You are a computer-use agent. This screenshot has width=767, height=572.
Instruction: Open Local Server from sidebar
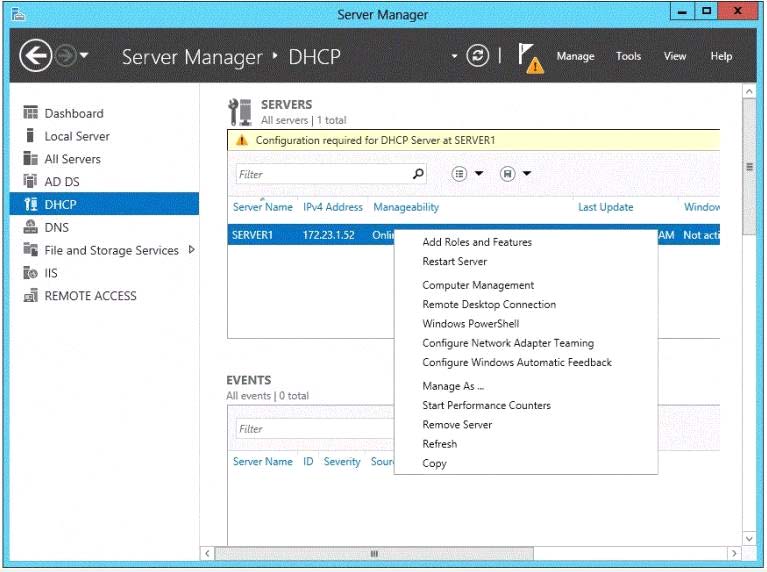pyautogui.click(x=76, y=136)
